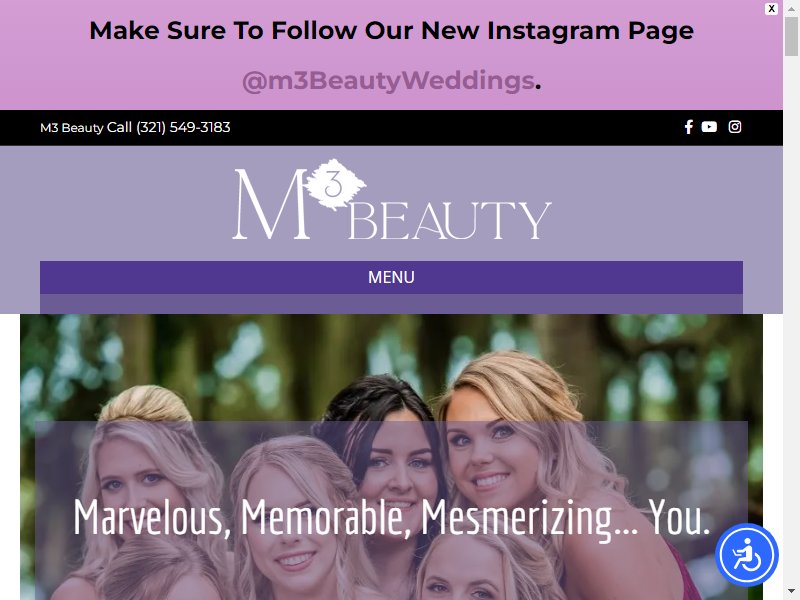Click the lighter purple strip beneath MENU
This screenshot has width=800, height=600.
391,304
